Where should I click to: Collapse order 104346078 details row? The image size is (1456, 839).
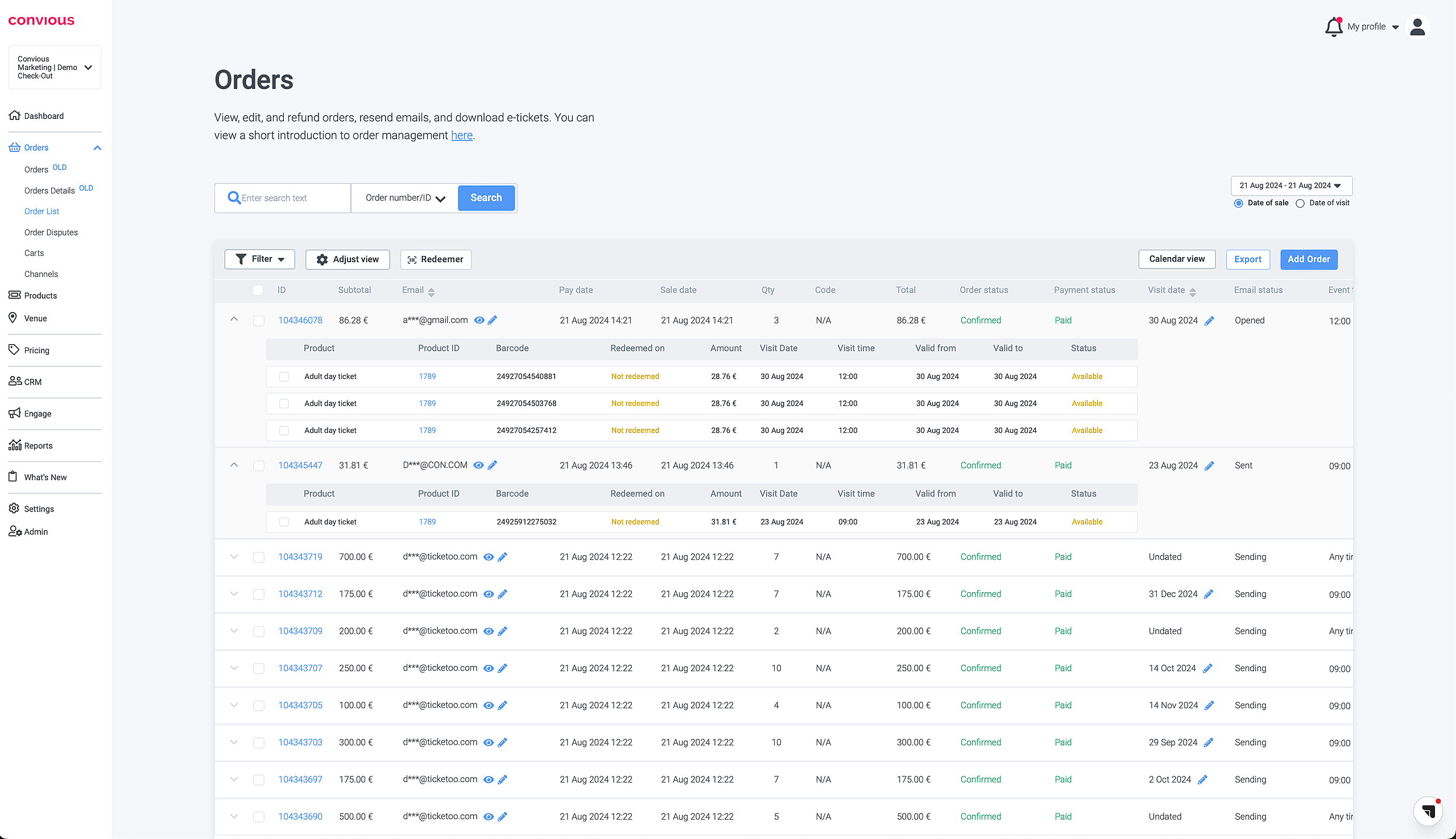coord(234,319)
